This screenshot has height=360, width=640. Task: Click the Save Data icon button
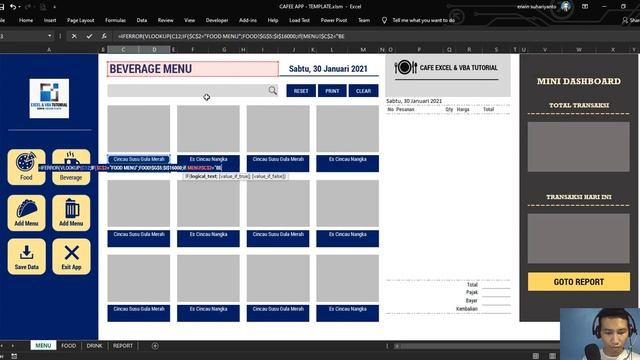[x=27, y=257]
